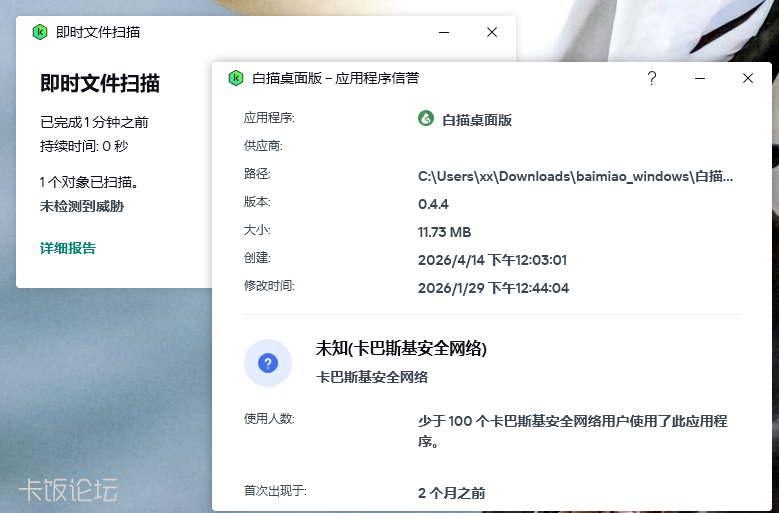Viewport: 779px width, 513px height.
Task: Select the 白描桌面版 application name value
Action: pyautogui.click(x=477, y=120)
